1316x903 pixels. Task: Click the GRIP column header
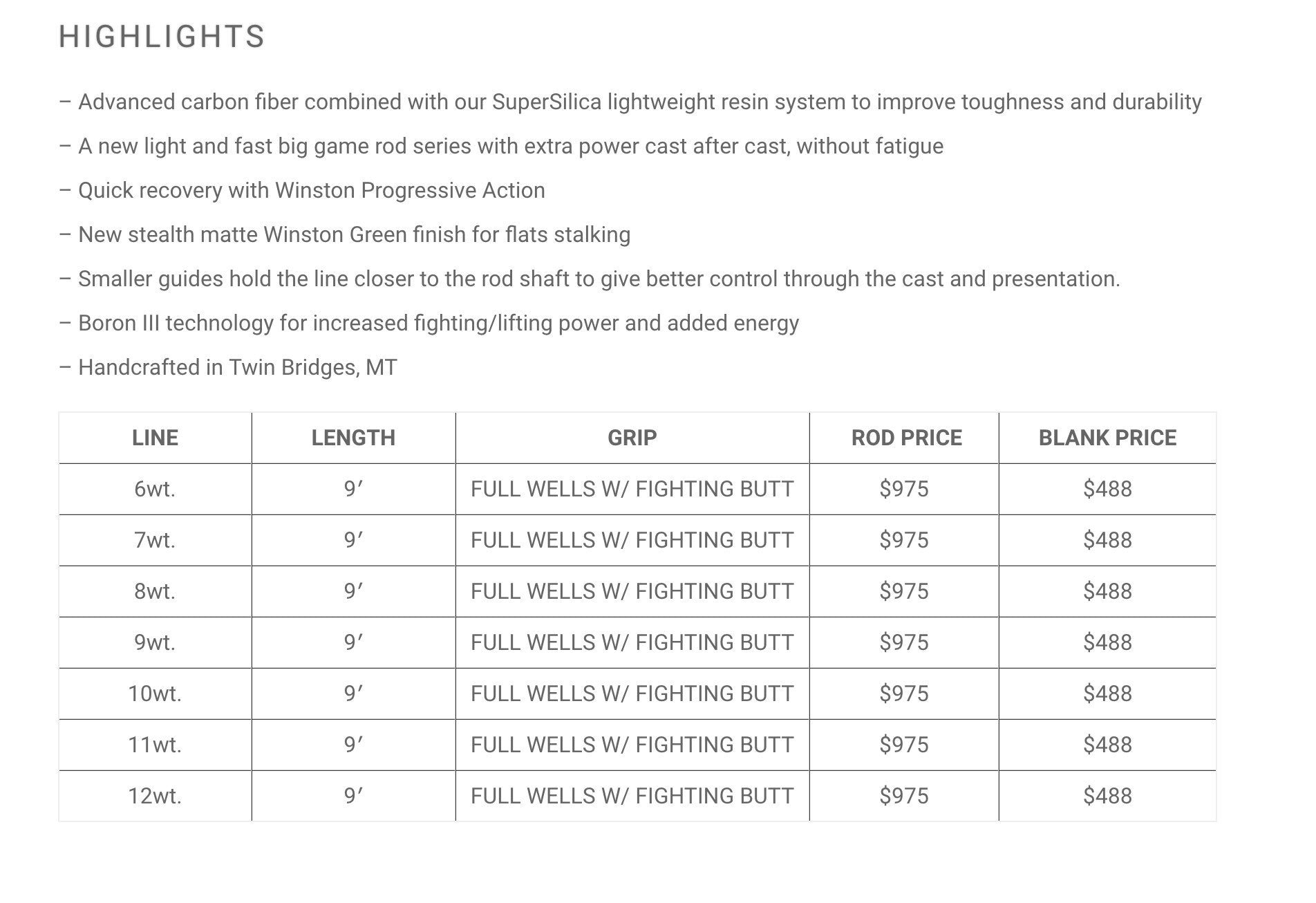click(x=632, y=438)
